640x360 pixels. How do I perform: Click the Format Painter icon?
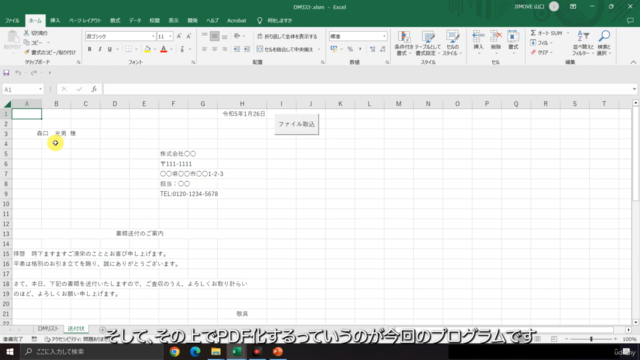coord(27,52)
